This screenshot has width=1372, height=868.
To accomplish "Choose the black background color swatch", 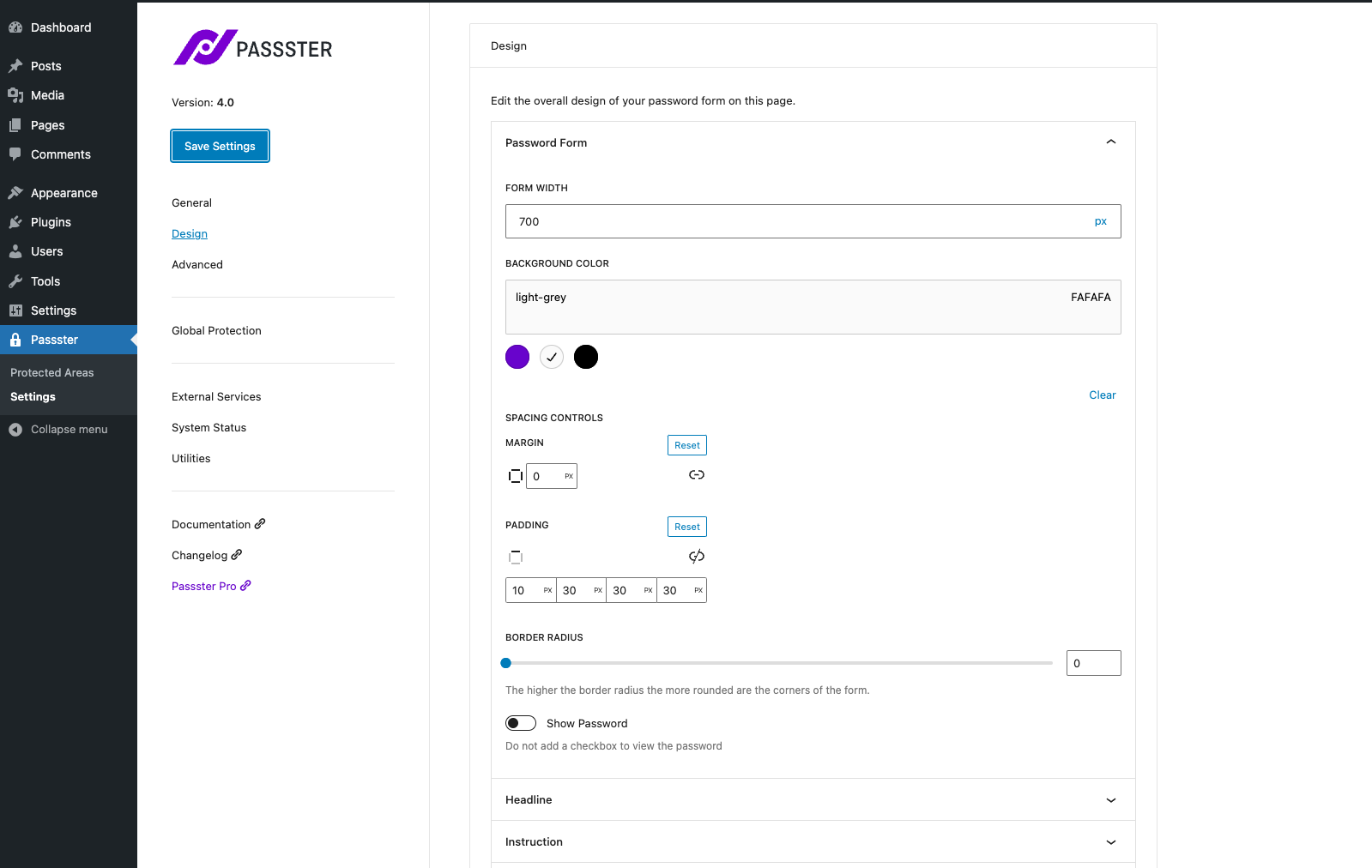I will (586, 357).
